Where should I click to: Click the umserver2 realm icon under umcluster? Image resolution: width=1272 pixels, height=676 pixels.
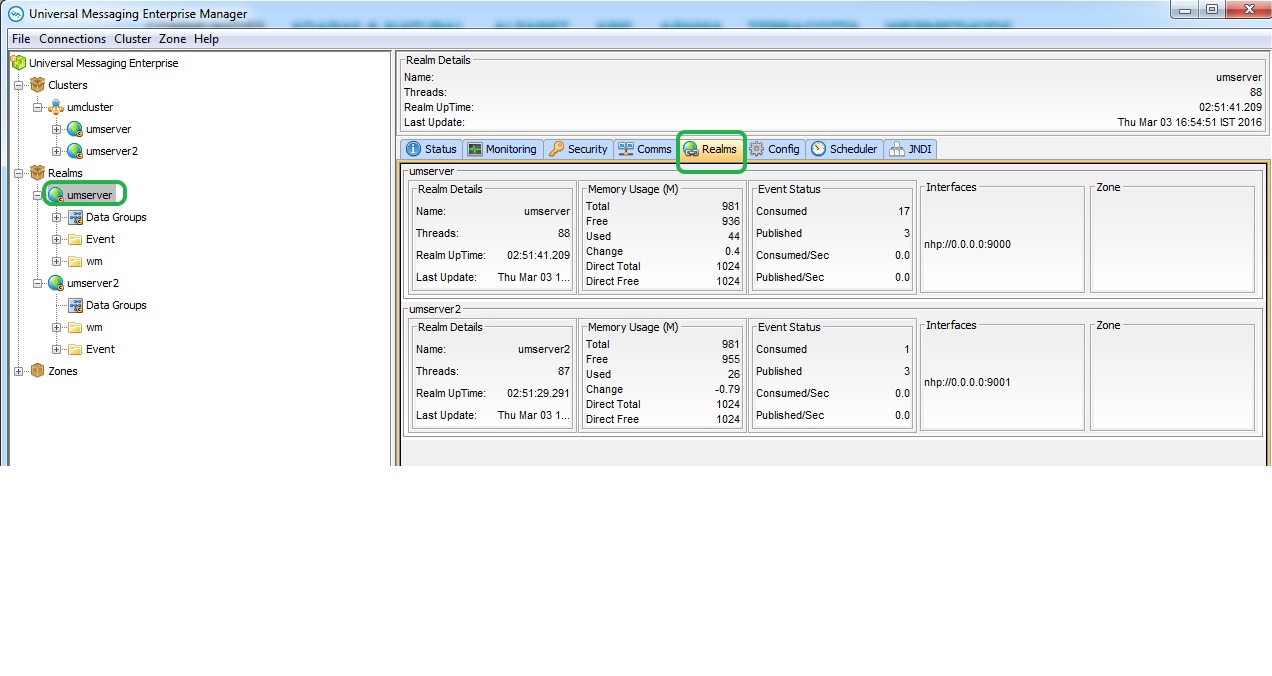point(75,151)
